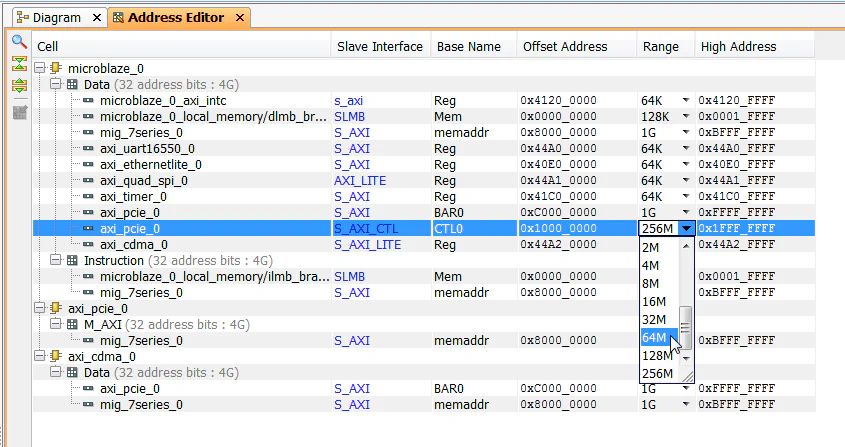Click the Slave Interface column header
This screenshot has width=845, height=447.
click(x=380, y=47)
